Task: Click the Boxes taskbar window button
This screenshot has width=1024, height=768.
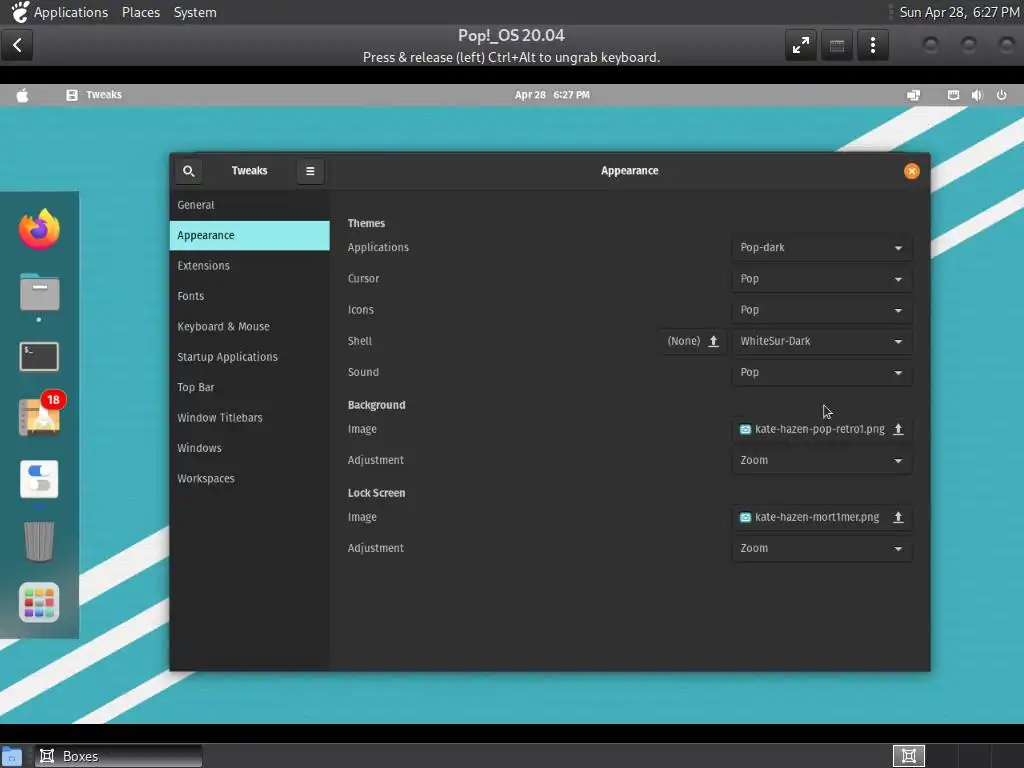Action: [x=118, y=756]
